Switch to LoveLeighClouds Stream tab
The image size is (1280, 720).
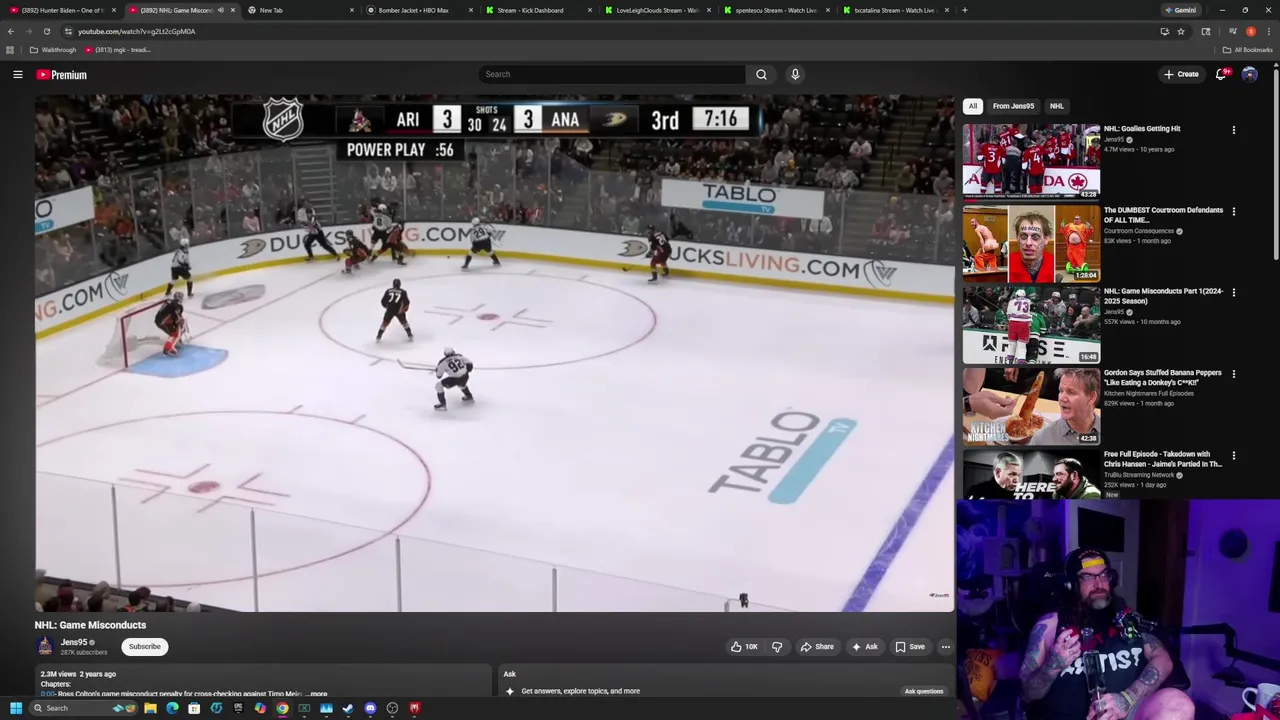coord(656,10)
